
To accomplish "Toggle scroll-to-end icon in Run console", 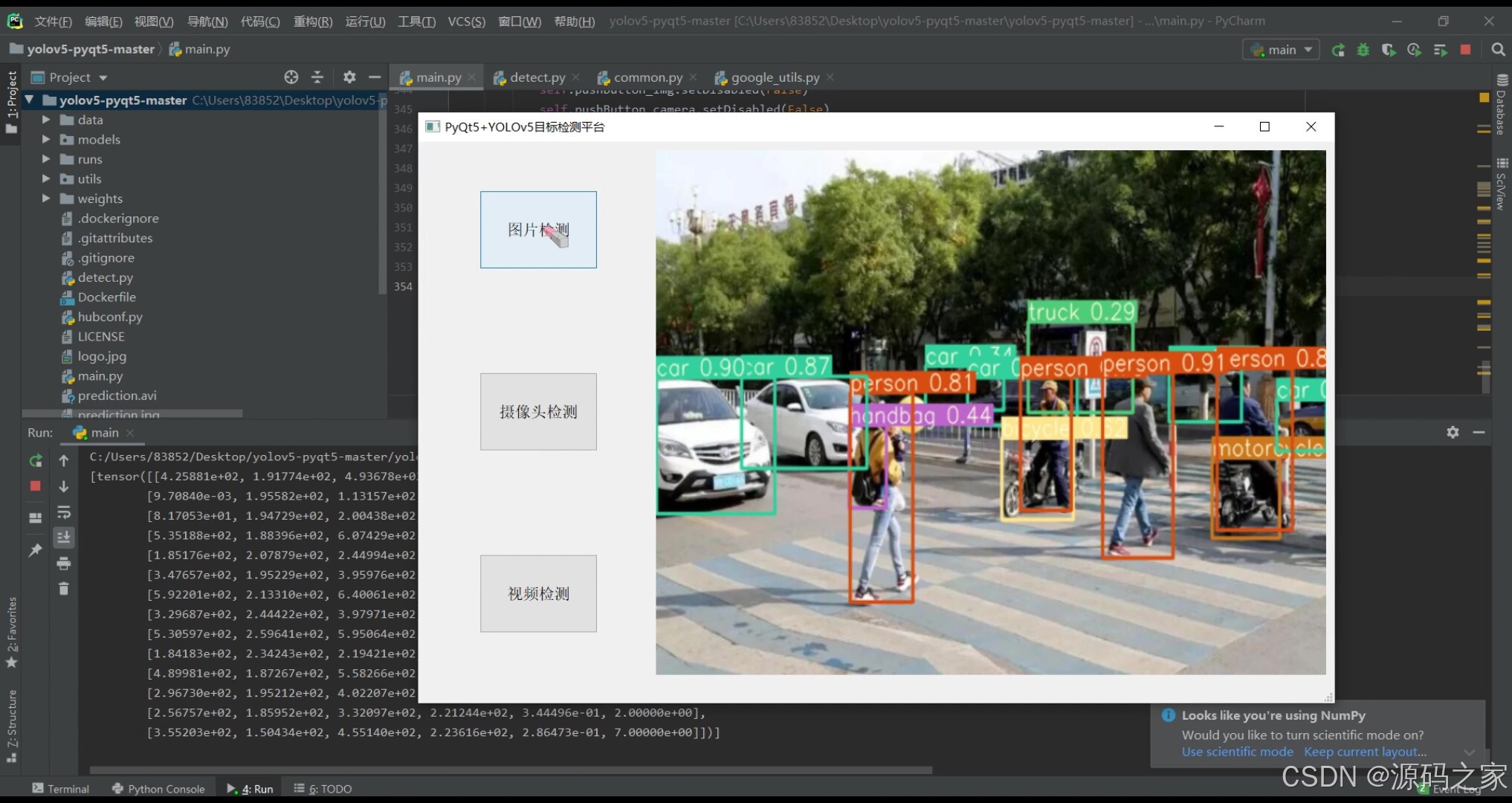I will point(64,537).
